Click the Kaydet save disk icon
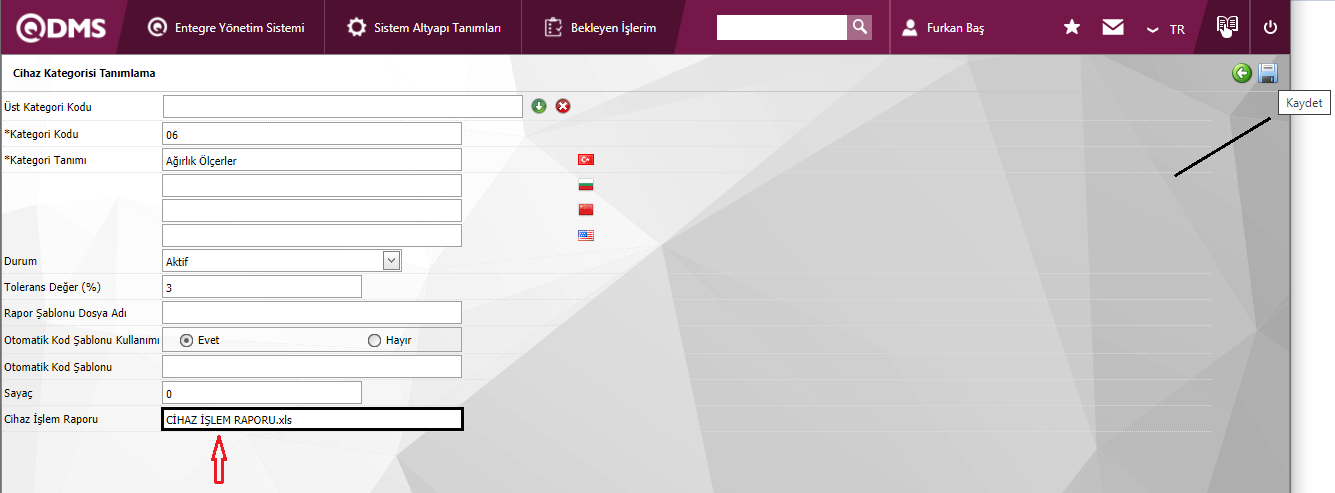 click(x=1268, y=73)
